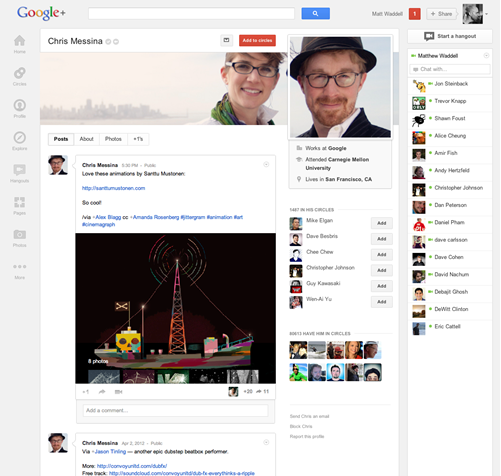Open the ship animation image
Image resolution: width=501 pixels, height=476 pixels.
pyautogui.click(x=175, y=308)
